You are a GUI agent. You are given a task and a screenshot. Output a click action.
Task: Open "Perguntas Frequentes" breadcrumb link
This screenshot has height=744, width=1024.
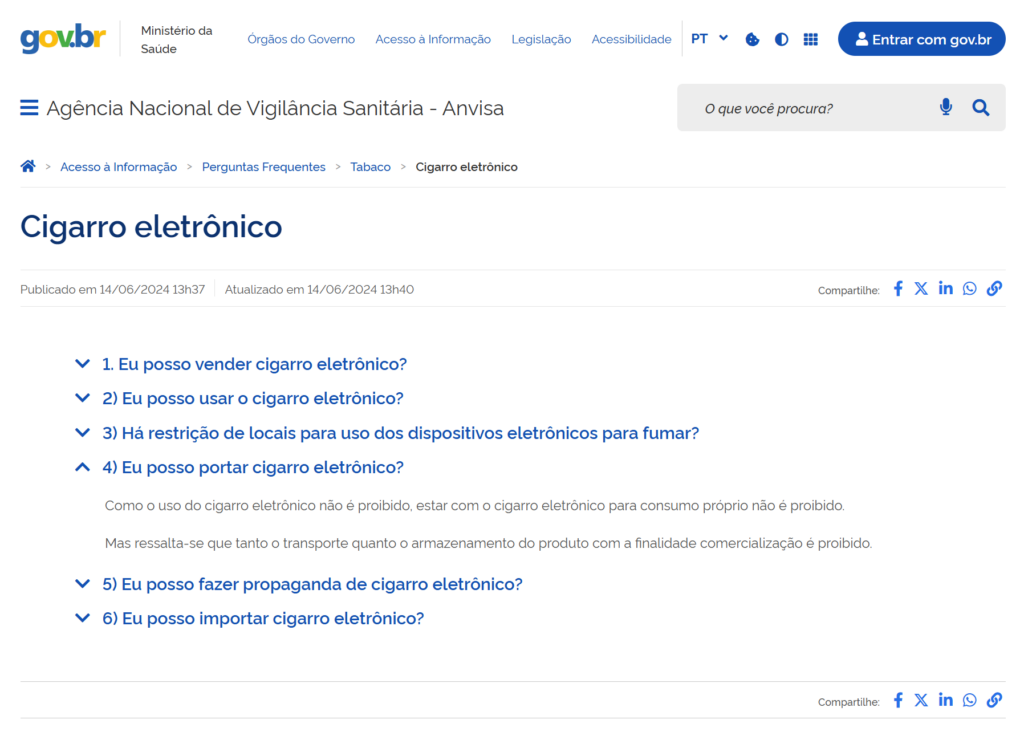(263, 167)
